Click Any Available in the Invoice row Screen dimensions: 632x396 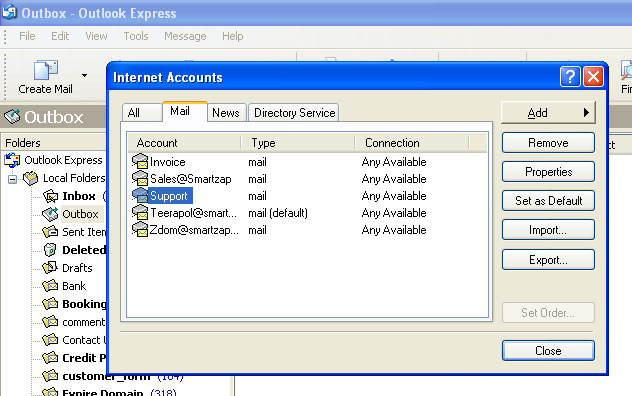click(394, 162)
